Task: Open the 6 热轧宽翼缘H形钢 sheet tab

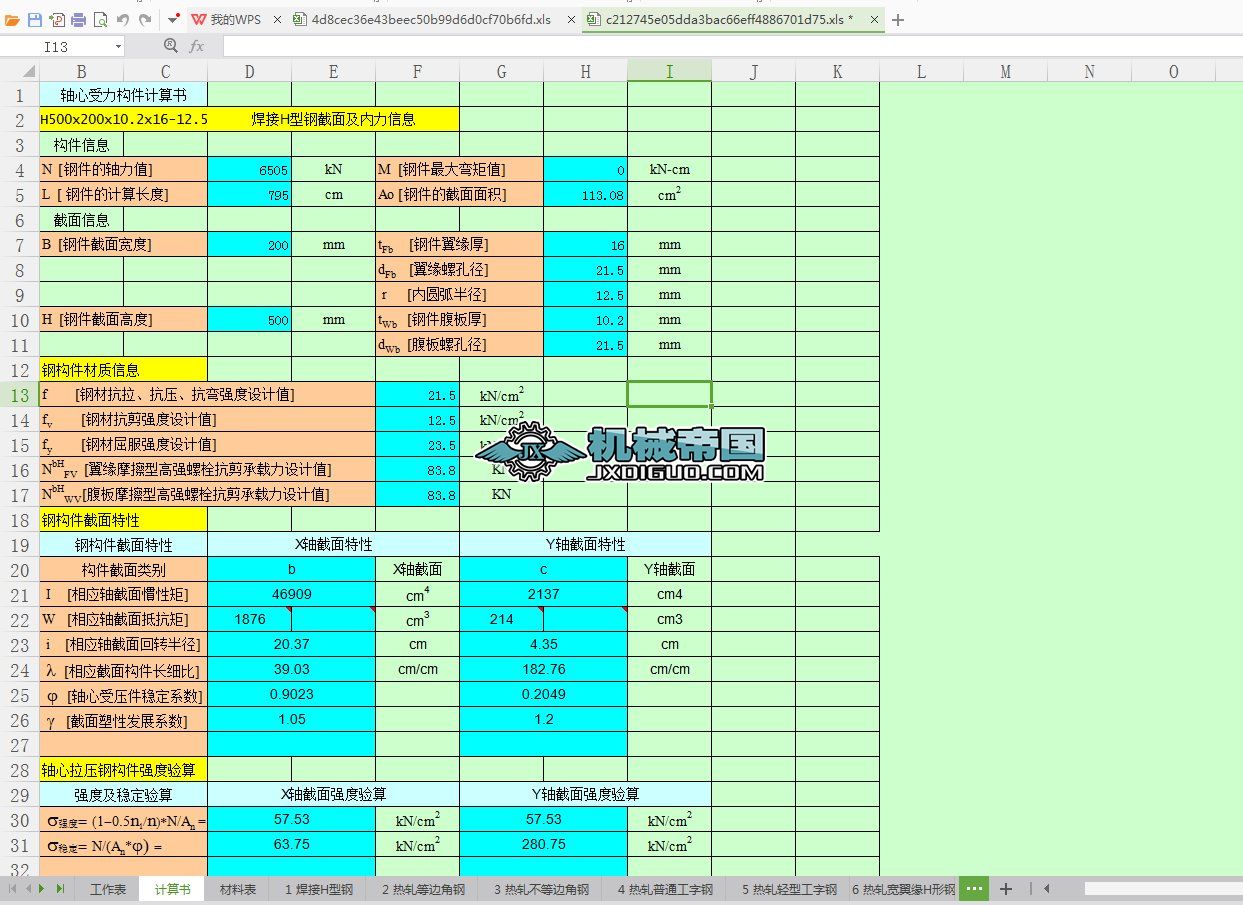Action: tap(904, 889)
